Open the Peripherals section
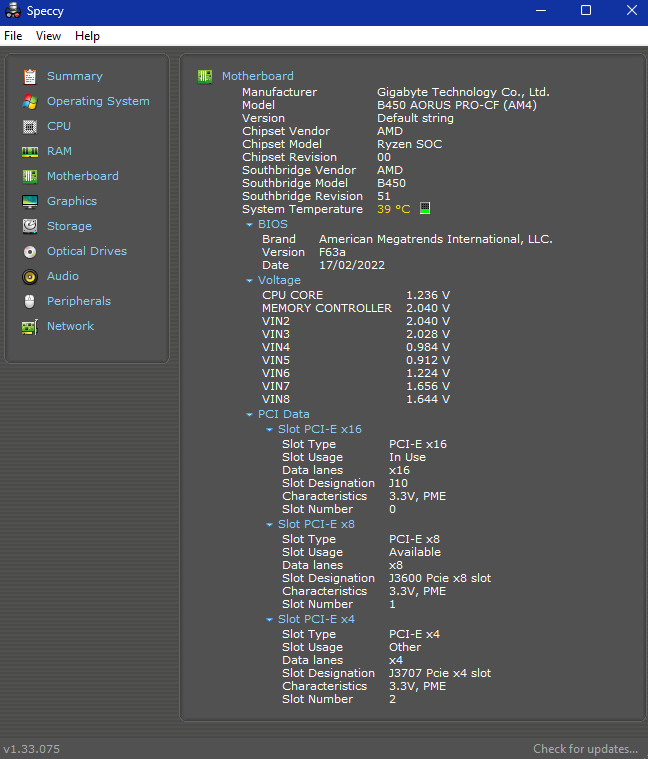The width and height of the screenshot is (648, 759). (78, 301)
